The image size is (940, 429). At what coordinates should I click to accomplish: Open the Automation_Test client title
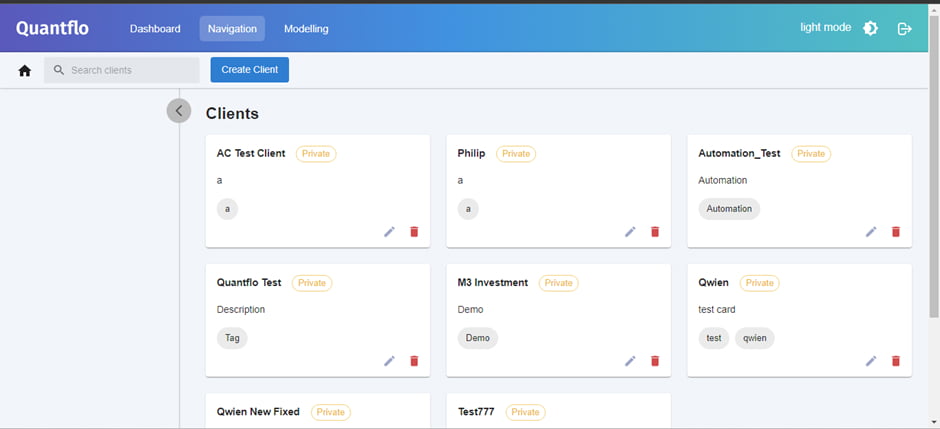pos(739,153)
